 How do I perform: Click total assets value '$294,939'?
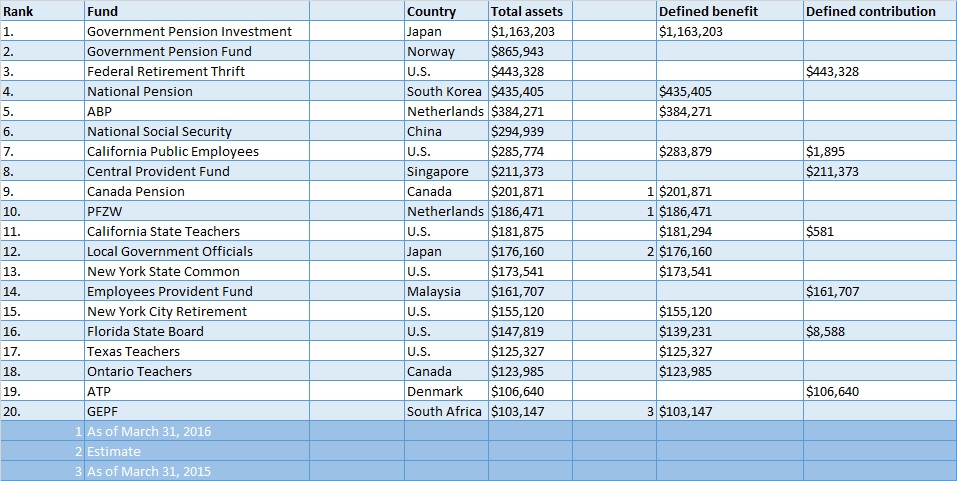(530, 131)
